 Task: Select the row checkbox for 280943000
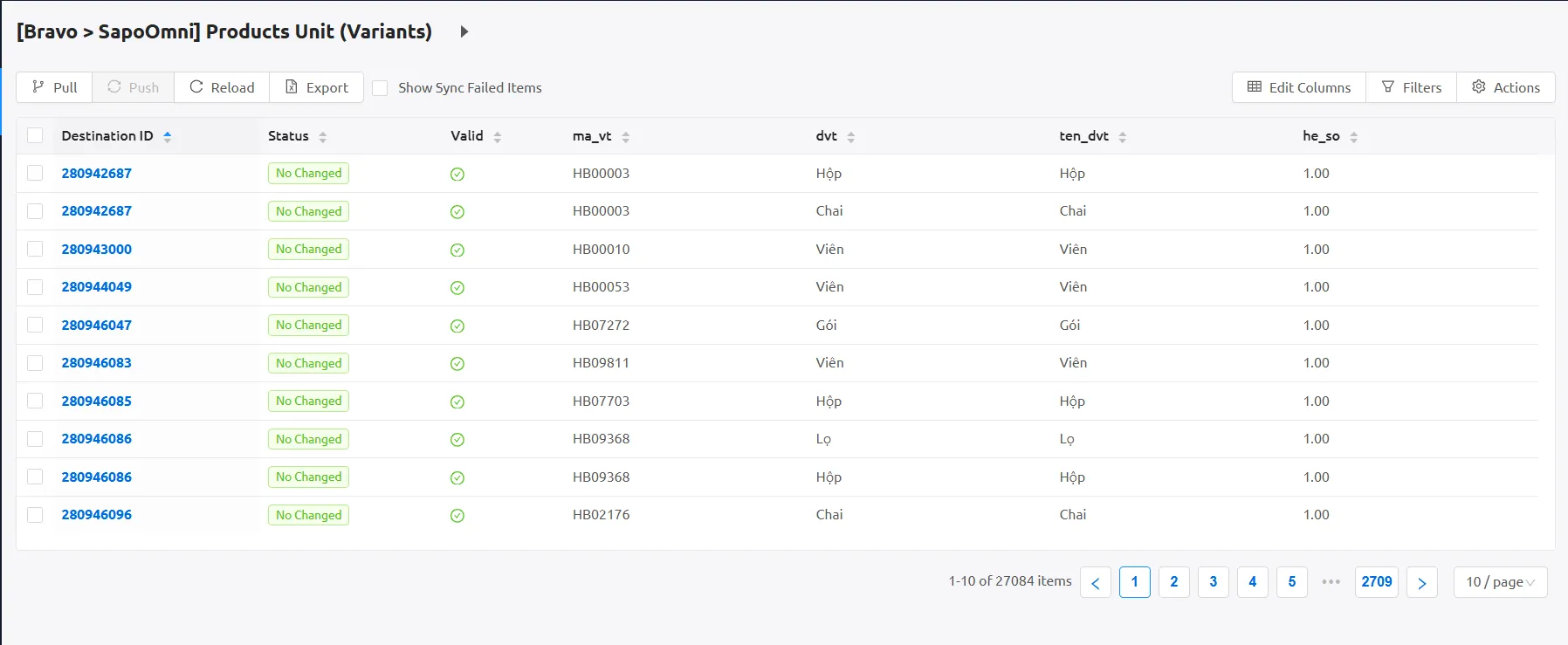35,249
